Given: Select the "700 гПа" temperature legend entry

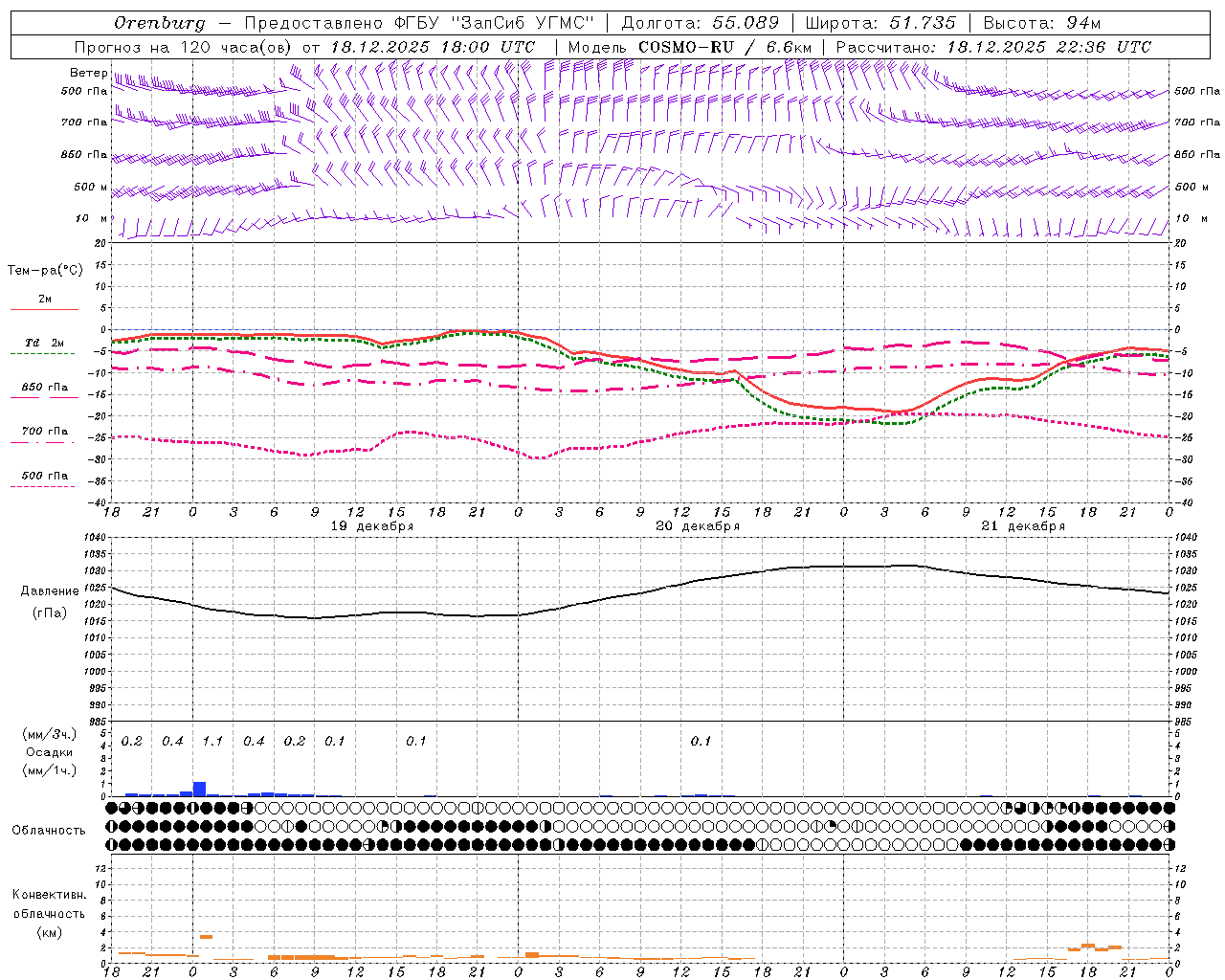Looking at the screenshot, I should [x=45, y=432].
